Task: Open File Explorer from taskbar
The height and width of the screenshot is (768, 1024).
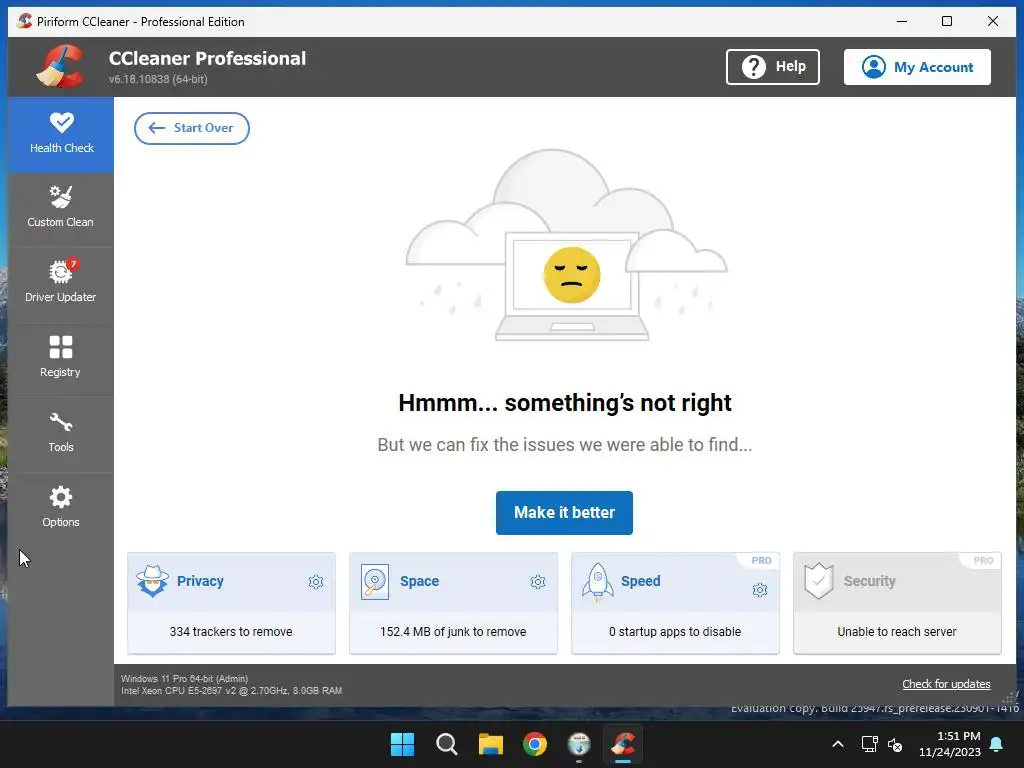Action: tap(490, 744)
